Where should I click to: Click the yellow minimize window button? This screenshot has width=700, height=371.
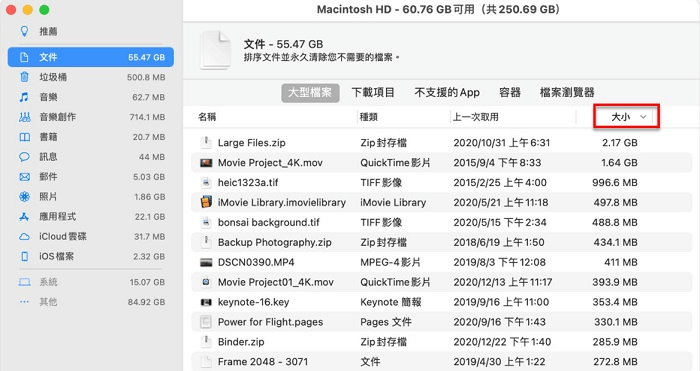28,10
